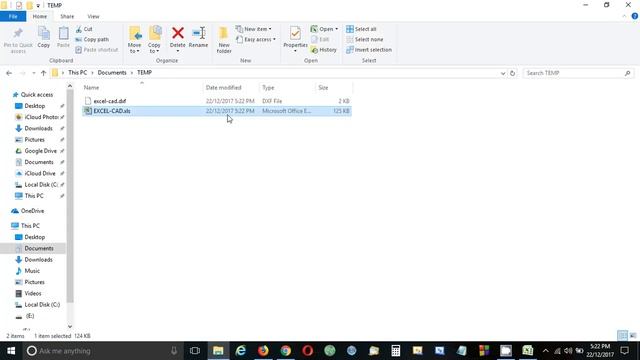Open recent locations dropdown arrow
The width and height of the screenshot is (640, 360).
coord(33,73)
